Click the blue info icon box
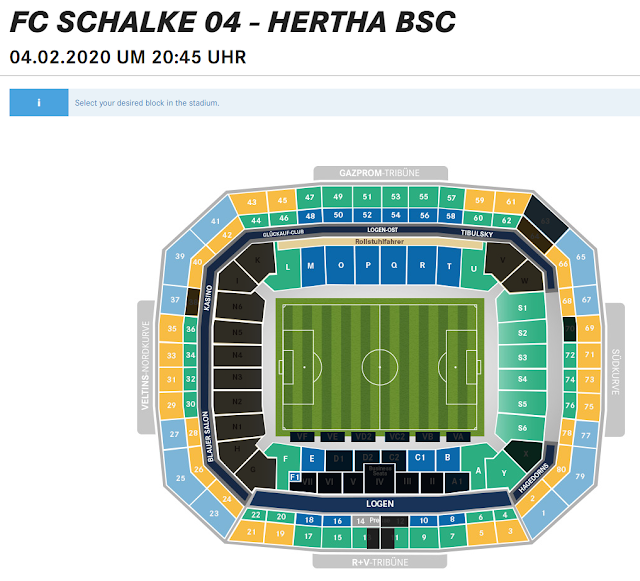The width and height of the screenshot is (640, 581). (x=39, y=102)
